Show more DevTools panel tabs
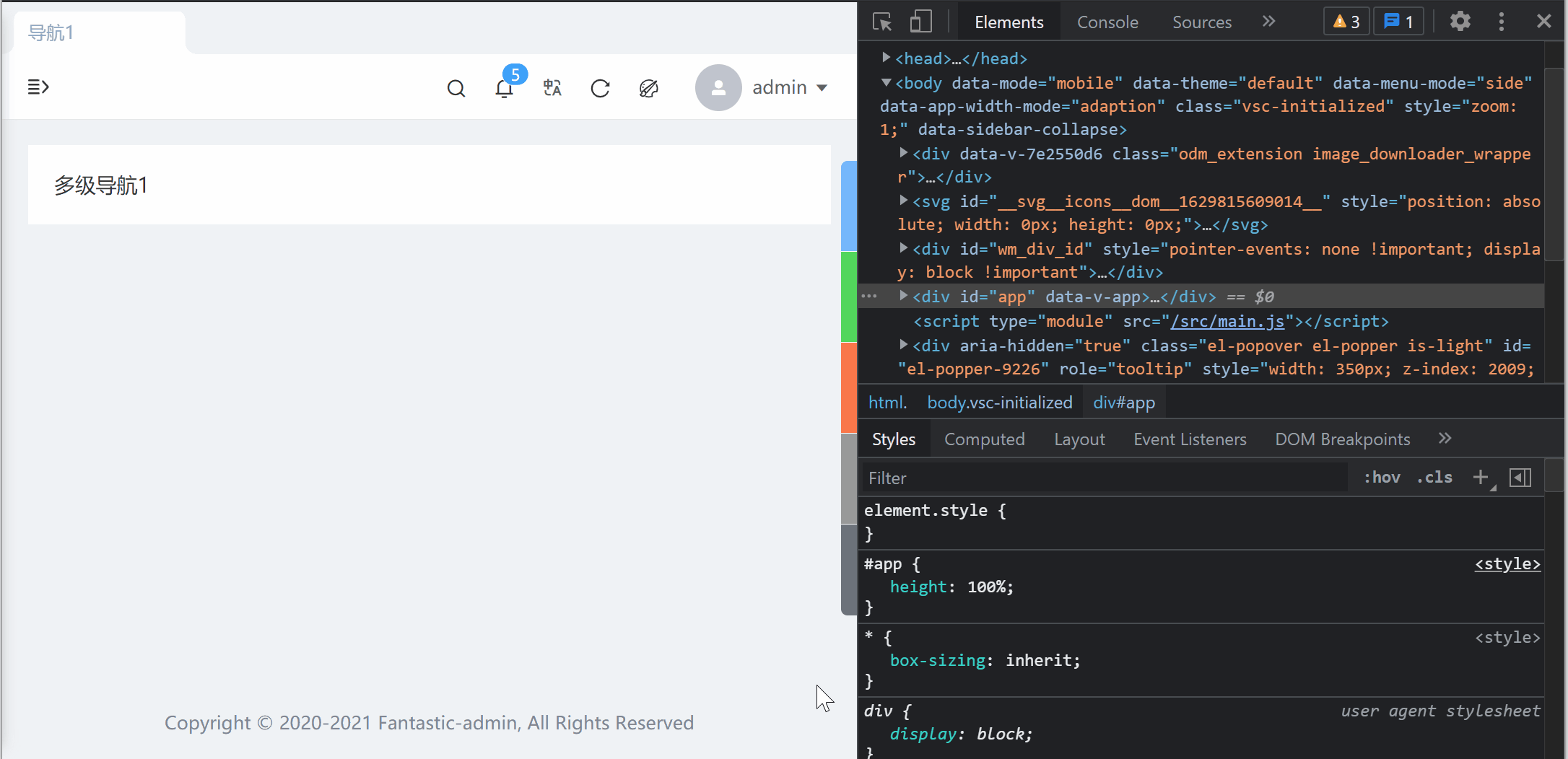Viewport: 1568px width, 759px height. (1268, 22)
